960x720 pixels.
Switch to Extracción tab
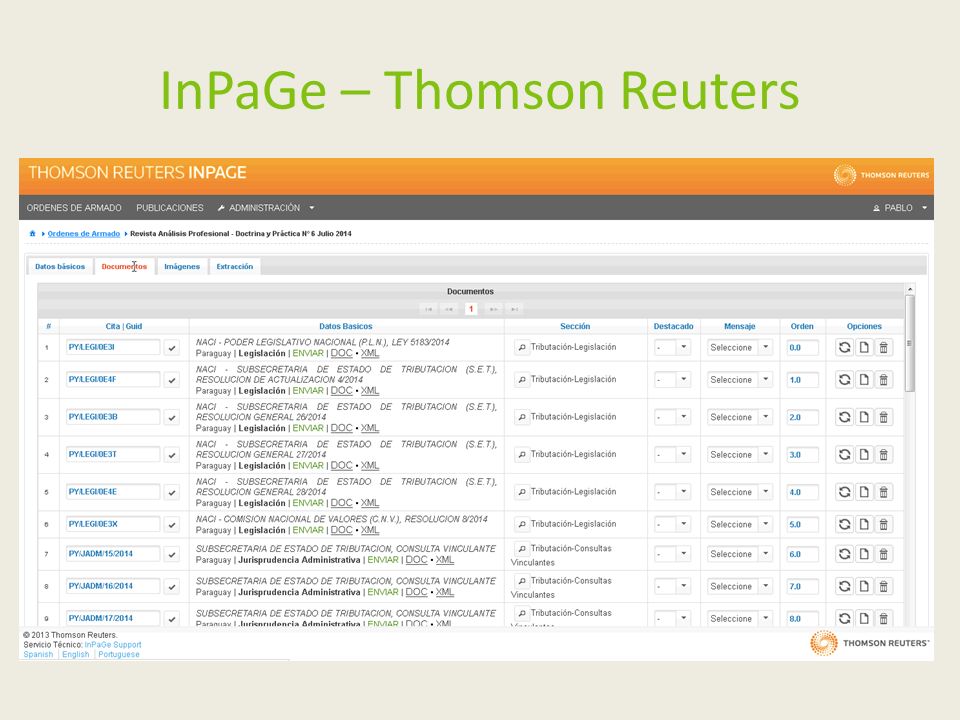click(234, 266)
